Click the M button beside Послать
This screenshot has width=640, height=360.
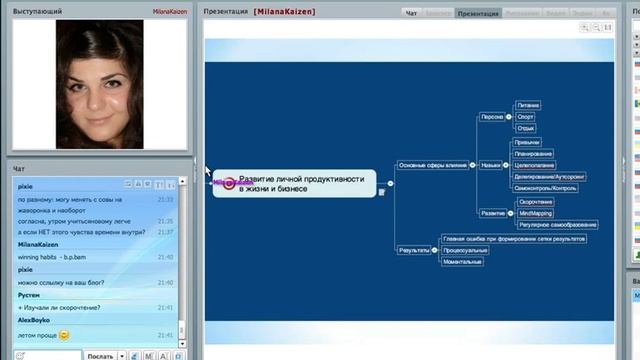pyautogui.click(x=149, y=356)
